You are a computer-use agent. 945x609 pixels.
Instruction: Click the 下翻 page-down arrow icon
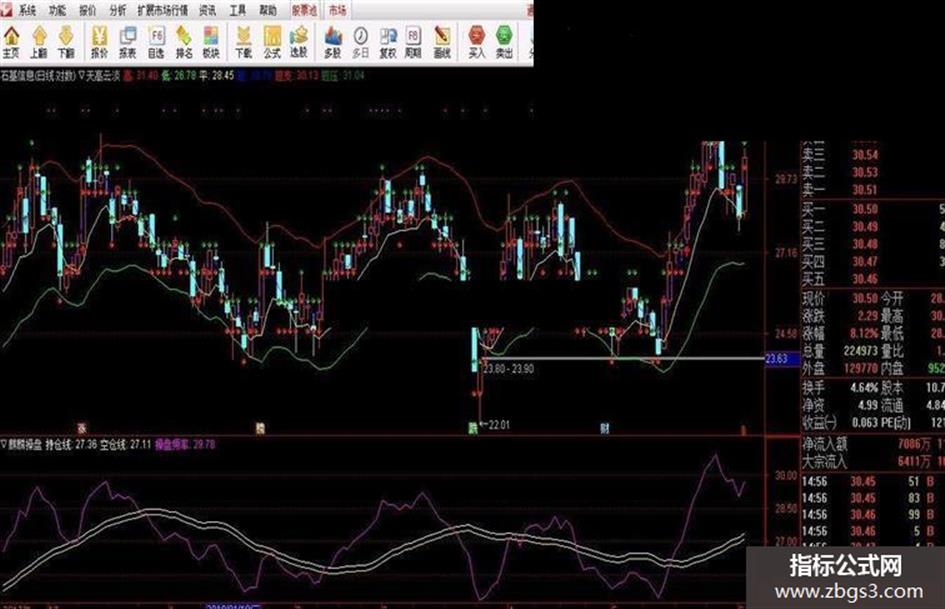(x=66, y=42)
